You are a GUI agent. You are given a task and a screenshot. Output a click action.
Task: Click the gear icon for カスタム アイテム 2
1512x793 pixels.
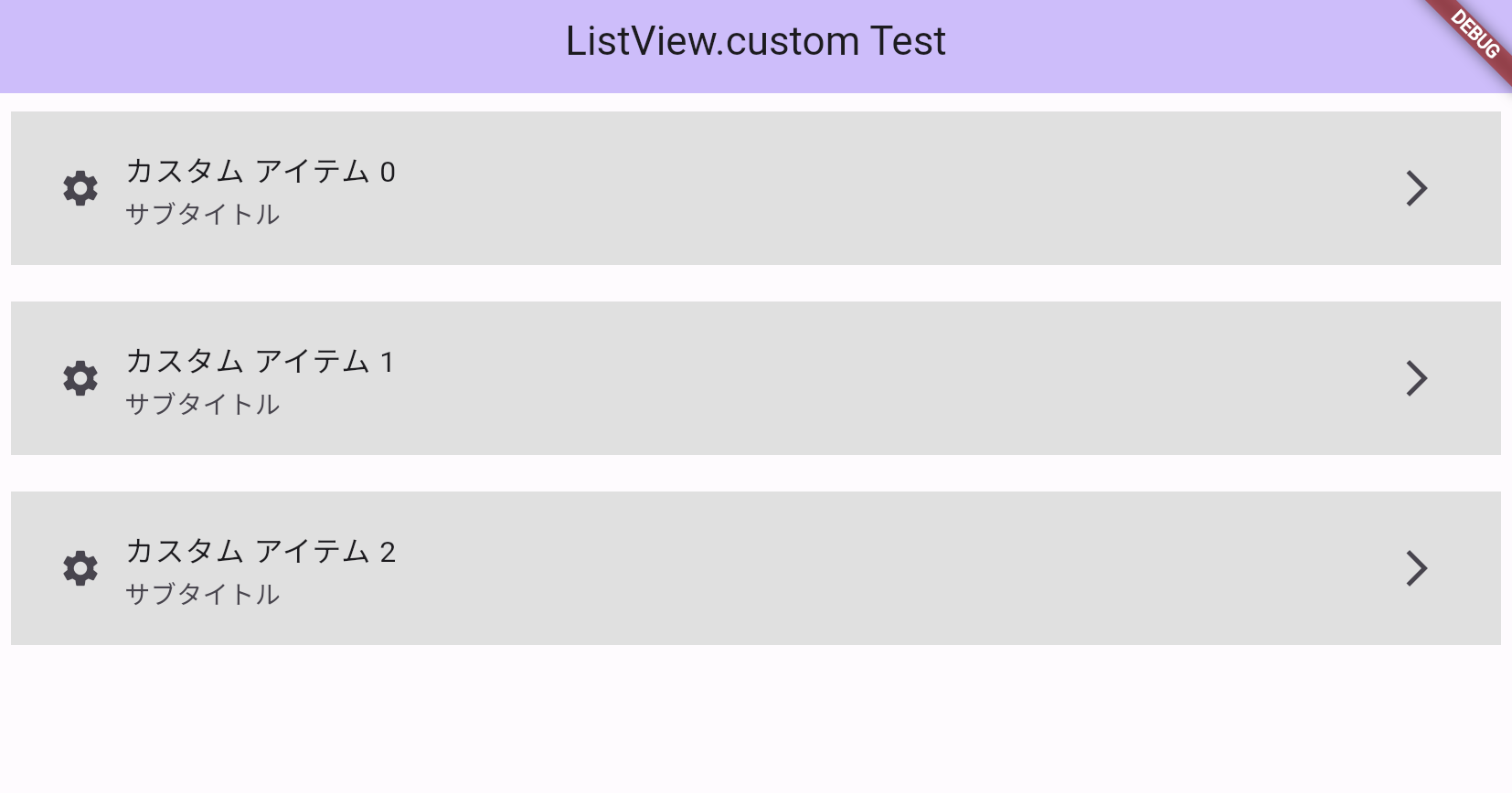80,568
